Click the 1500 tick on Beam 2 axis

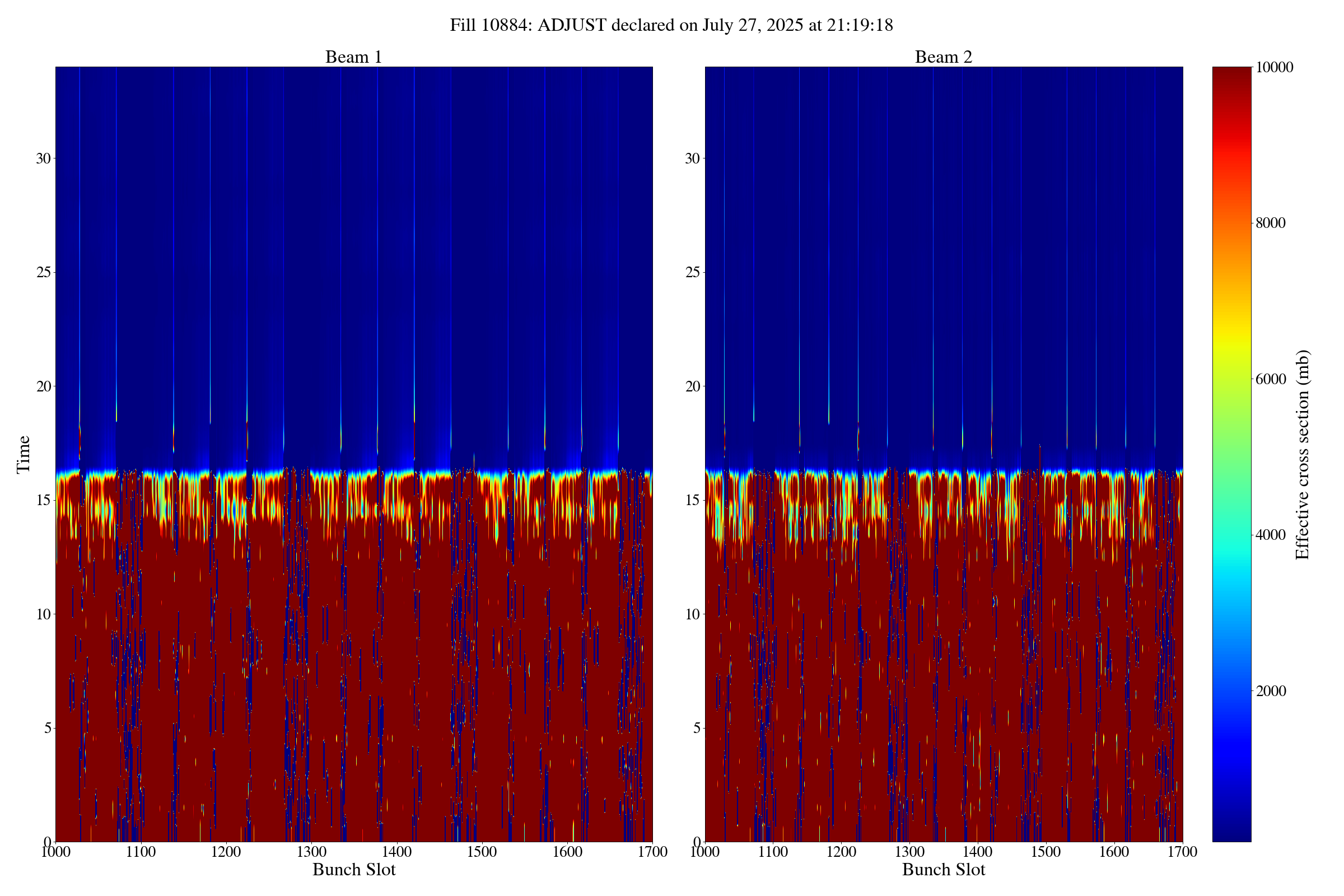click(x=1046, y=852)
